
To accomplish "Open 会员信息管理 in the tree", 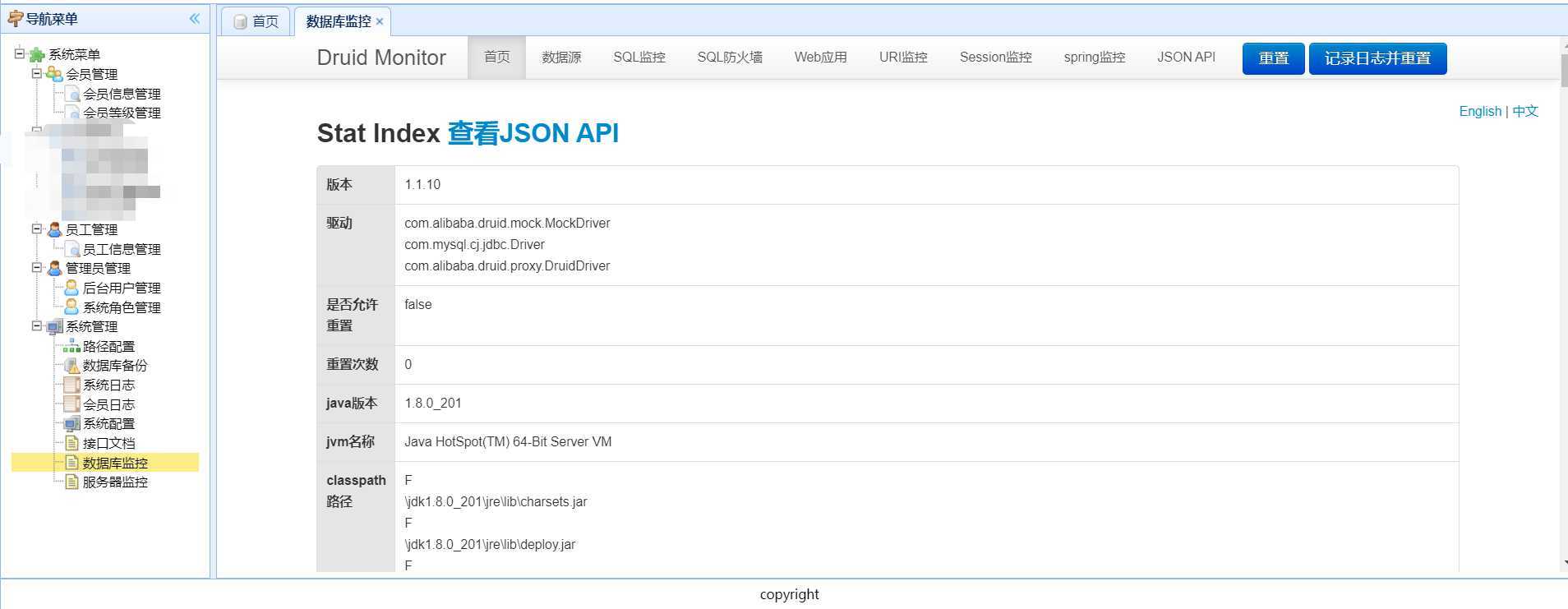I will 122,94.
